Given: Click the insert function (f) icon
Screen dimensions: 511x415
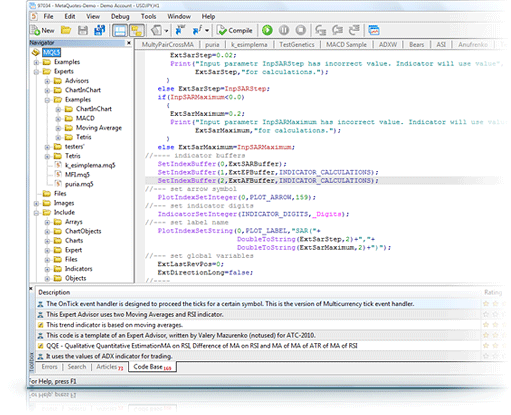Looking at the screenshot, I should (197, 30).
